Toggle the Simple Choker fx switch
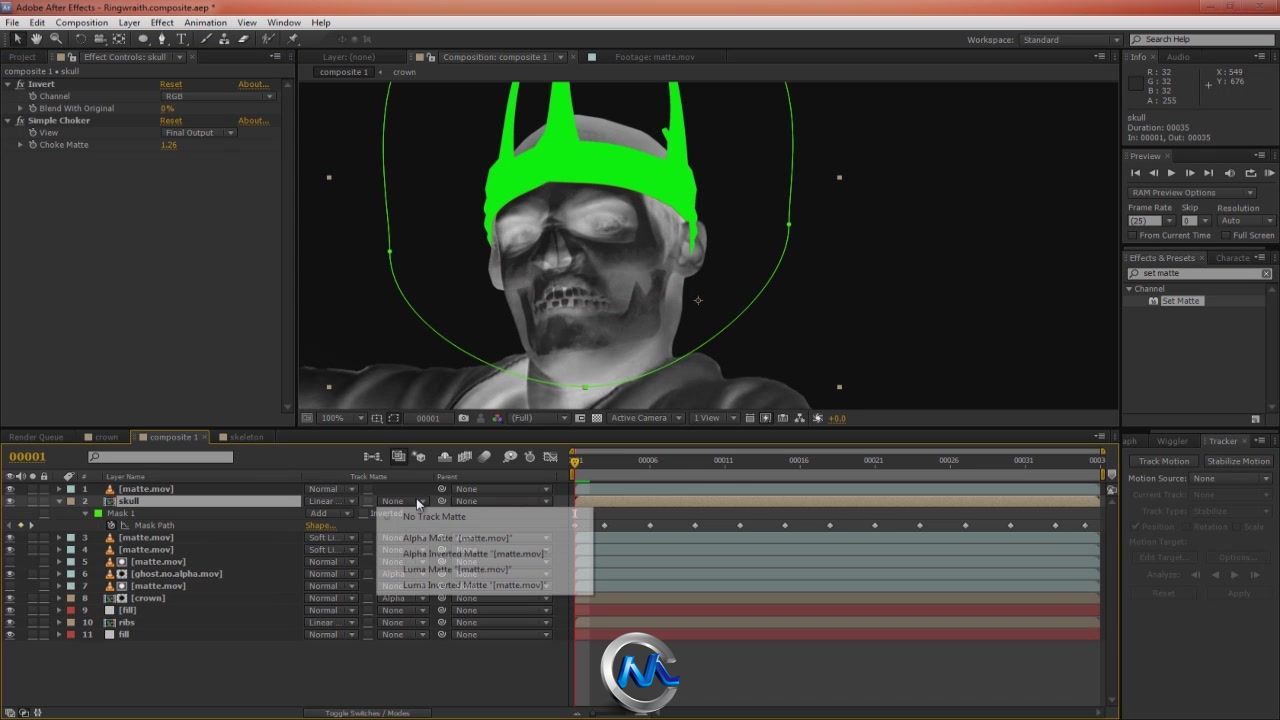This screenshot has height=720, width=1280. tap(20, 121)
